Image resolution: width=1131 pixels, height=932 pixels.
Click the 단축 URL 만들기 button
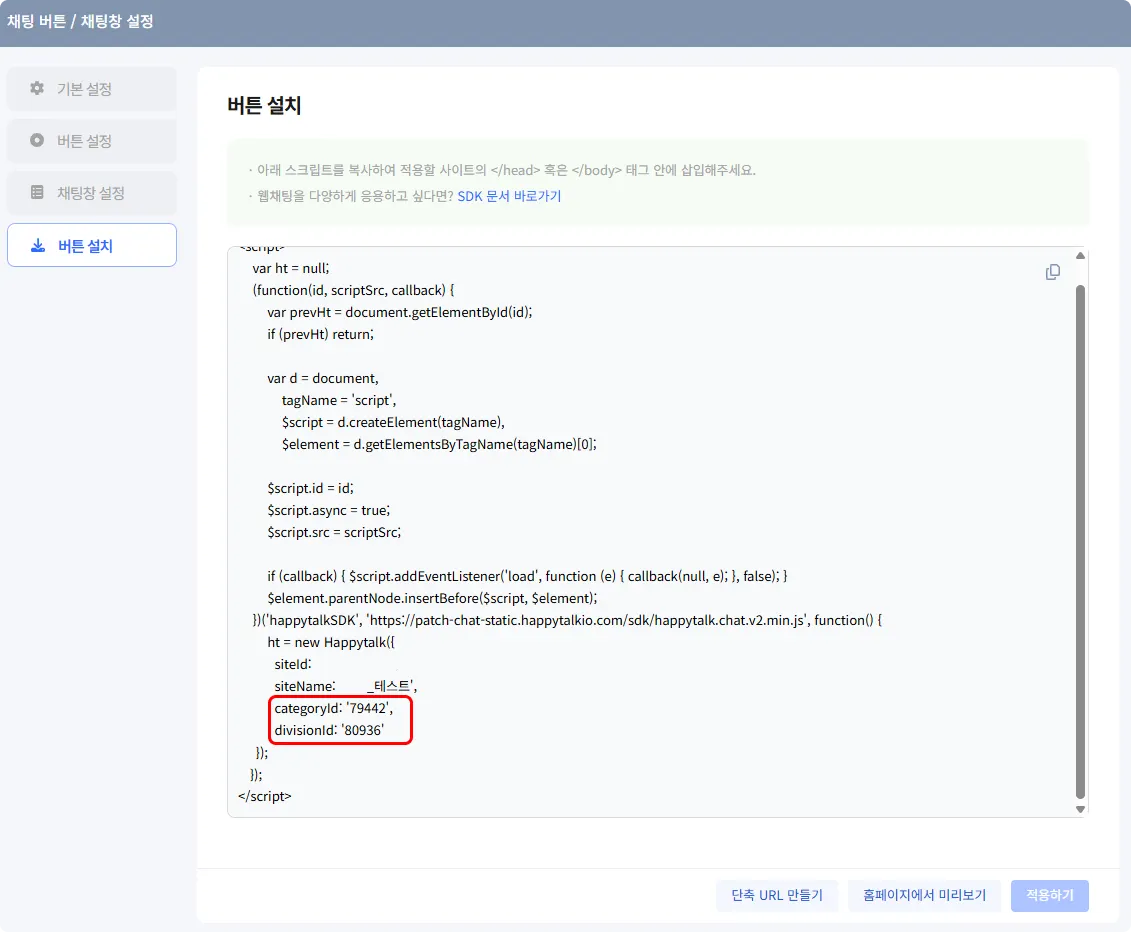click(777, 895)
